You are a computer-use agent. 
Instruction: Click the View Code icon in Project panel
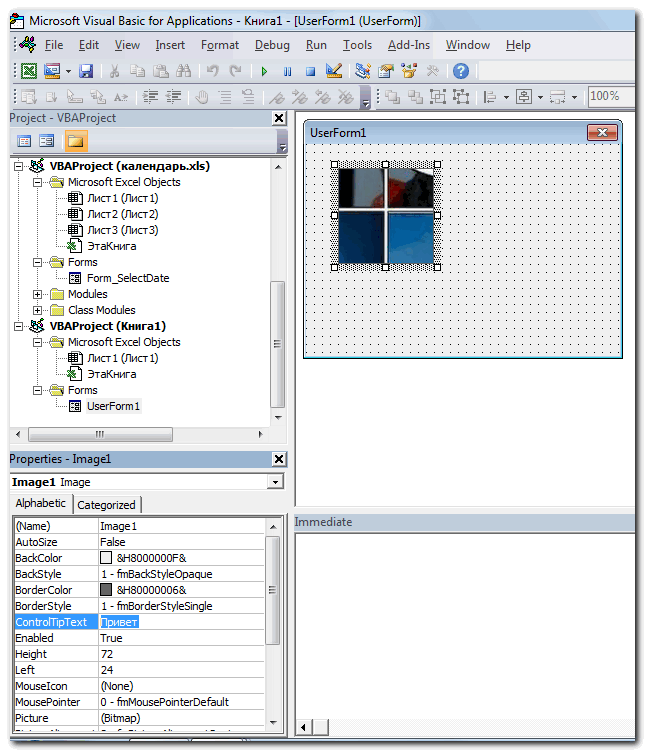25,141
